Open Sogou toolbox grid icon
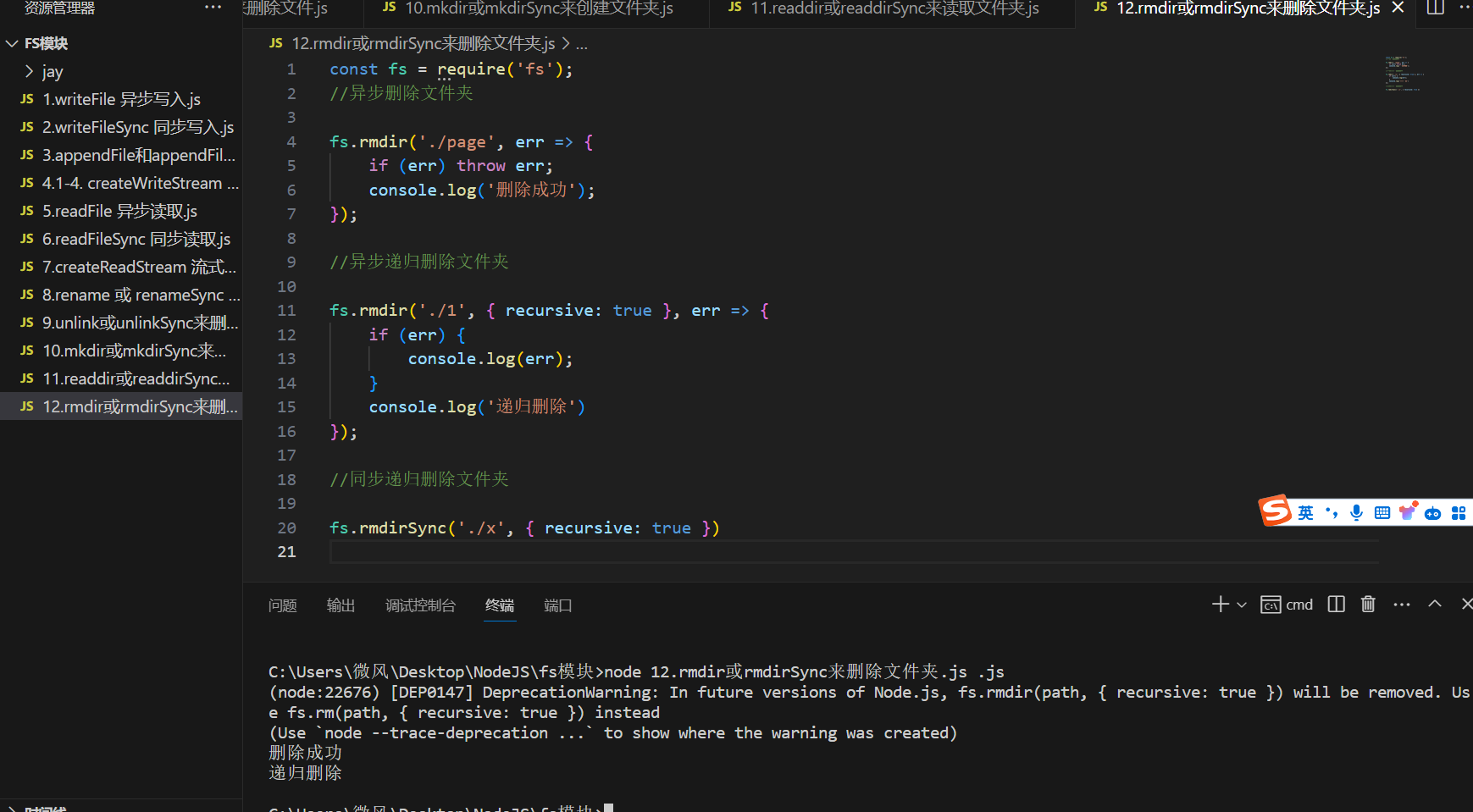The image size is (1473, 812). click(x=1459, y=513)
